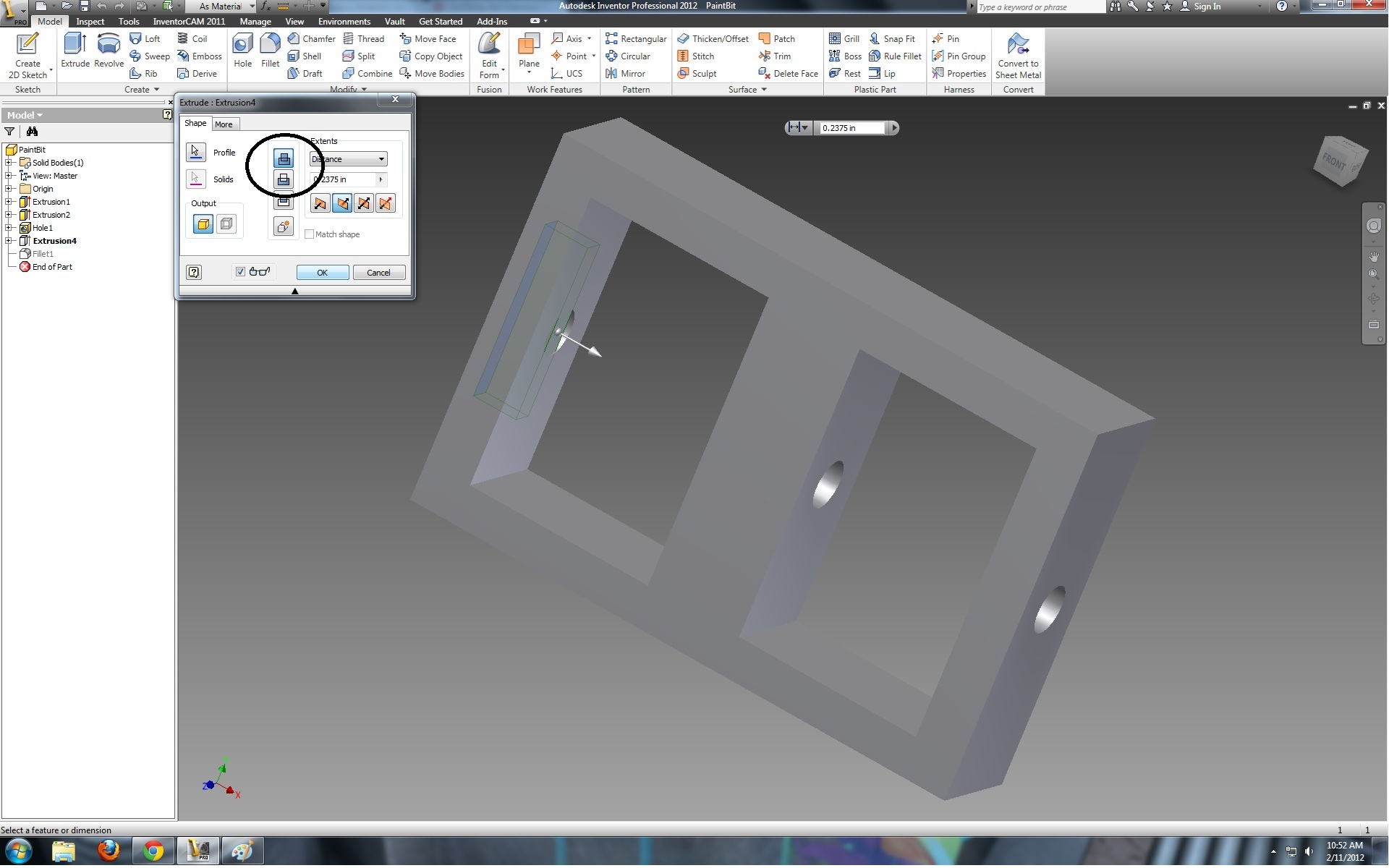Select the Extrude tool in ribbon
This screenshot has width=1389, height=868.
click(x=75, y=50)
